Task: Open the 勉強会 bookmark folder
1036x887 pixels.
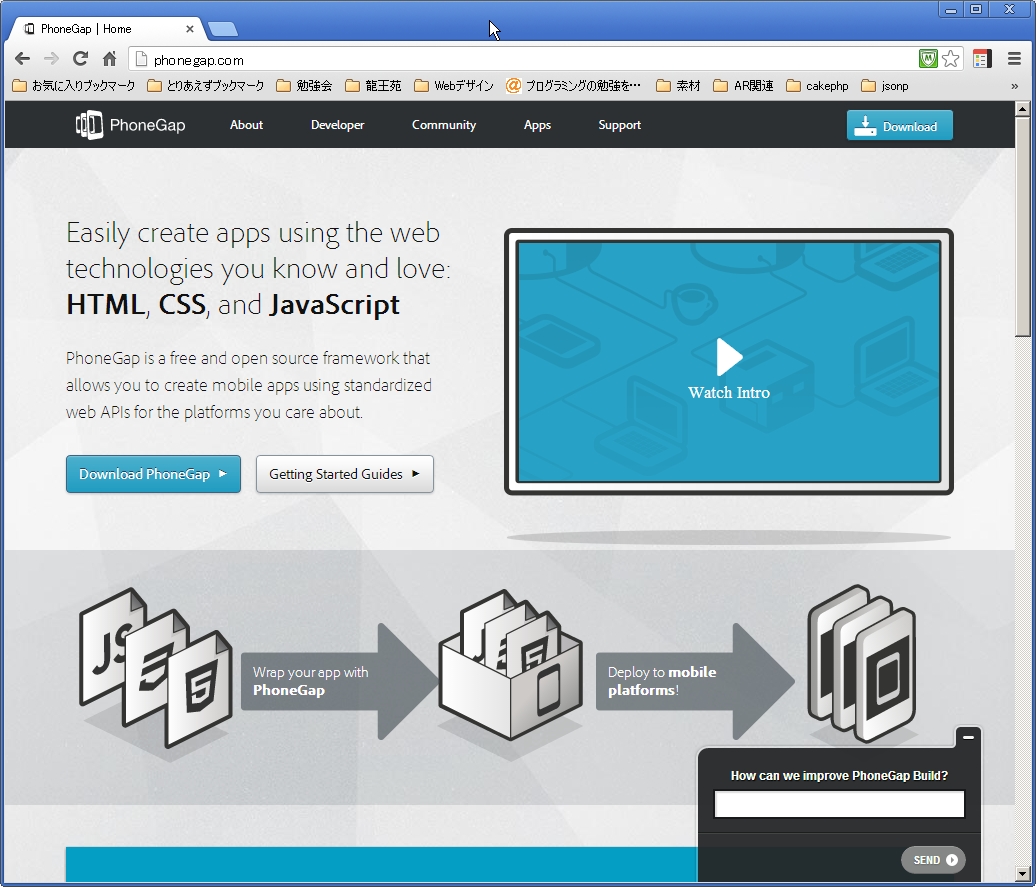Action: click(x=304, y=86)
